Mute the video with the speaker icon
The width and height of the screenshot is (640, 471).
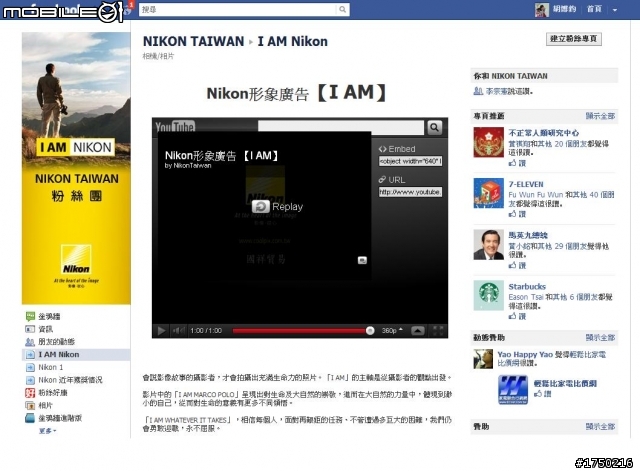pyautogui.click(x=178, y=331)
